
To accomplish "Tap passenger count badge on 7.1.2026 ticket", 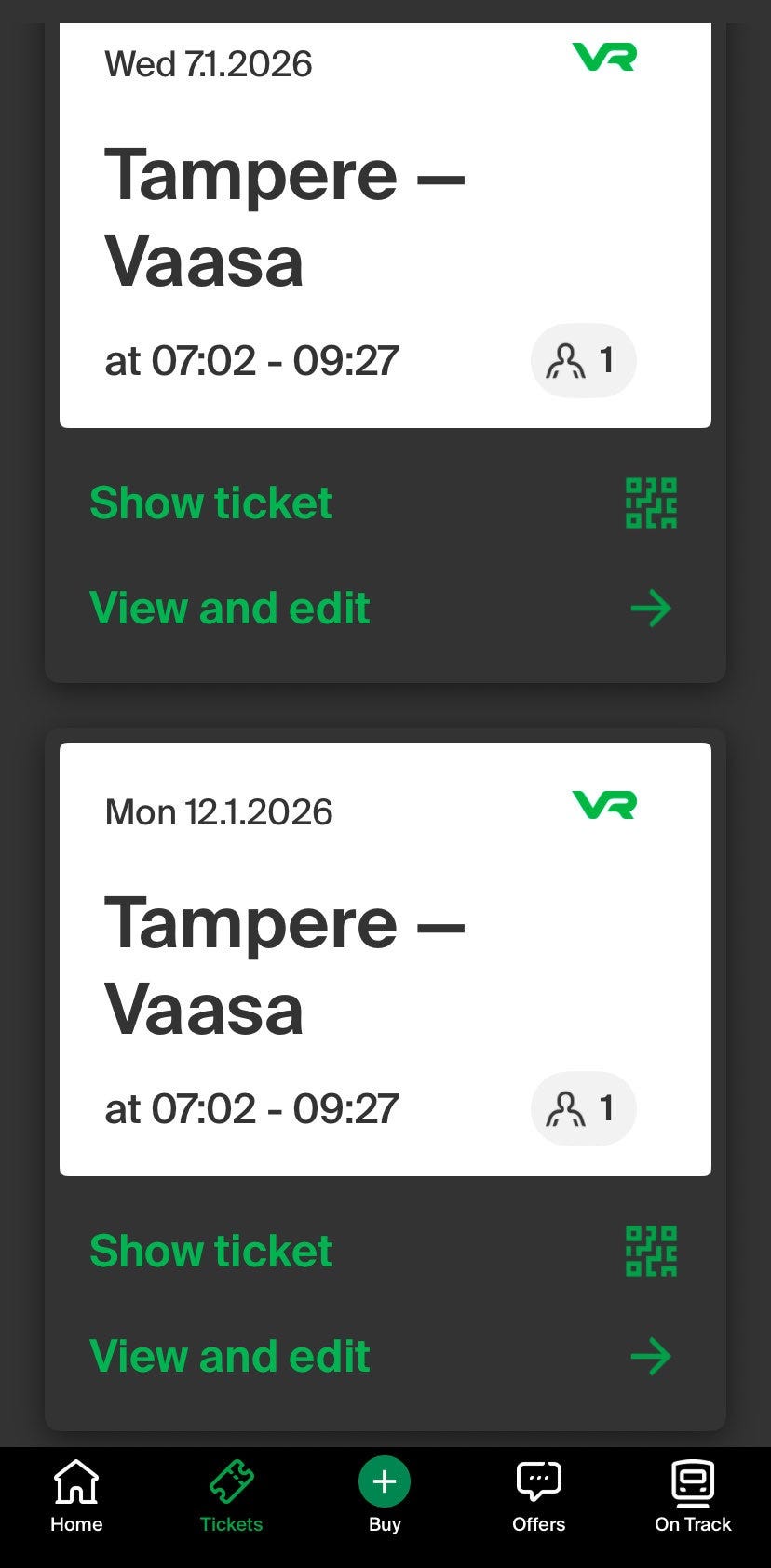I will click(x=583, y=360).
